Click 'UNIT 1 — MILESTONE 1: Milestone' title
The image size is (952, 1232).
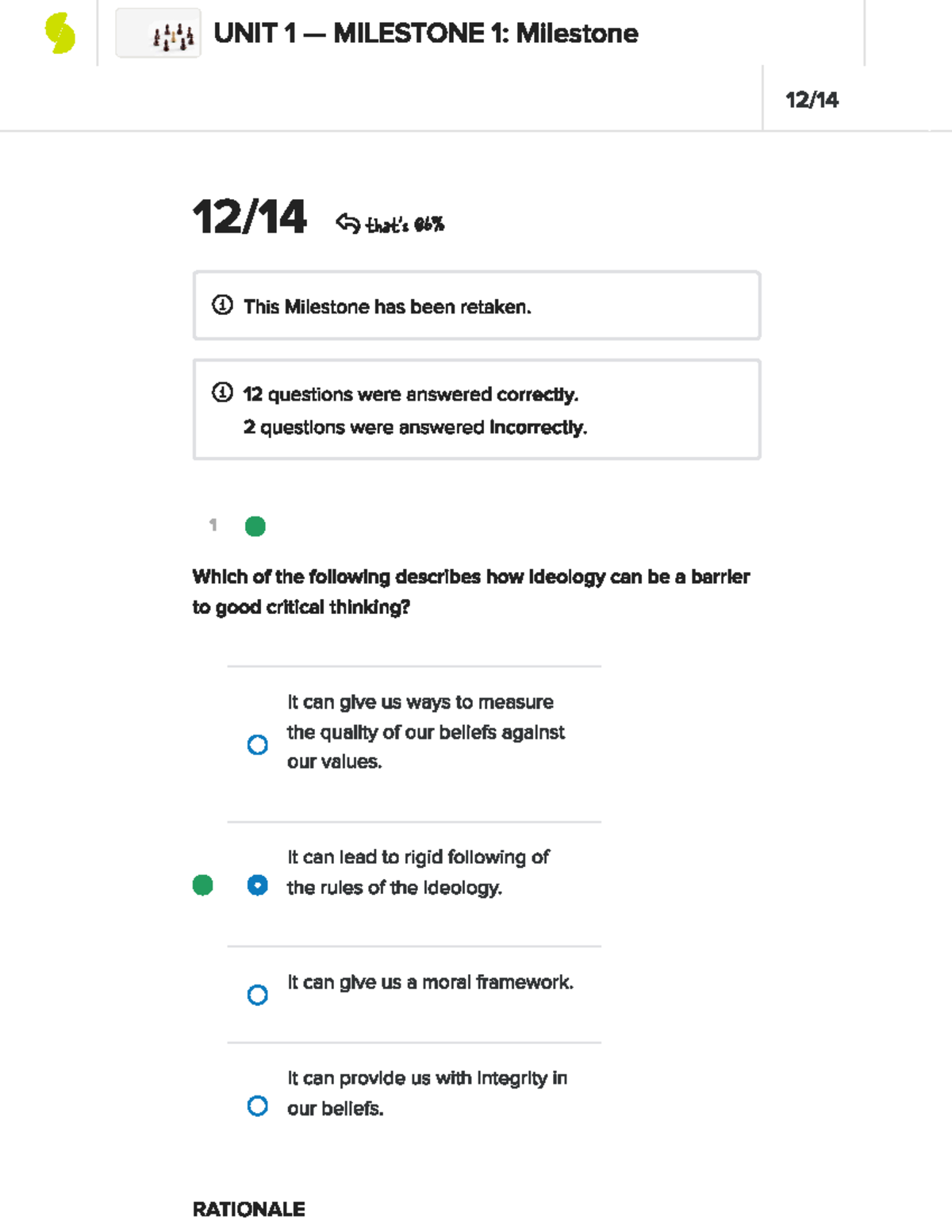pos(426,33)
